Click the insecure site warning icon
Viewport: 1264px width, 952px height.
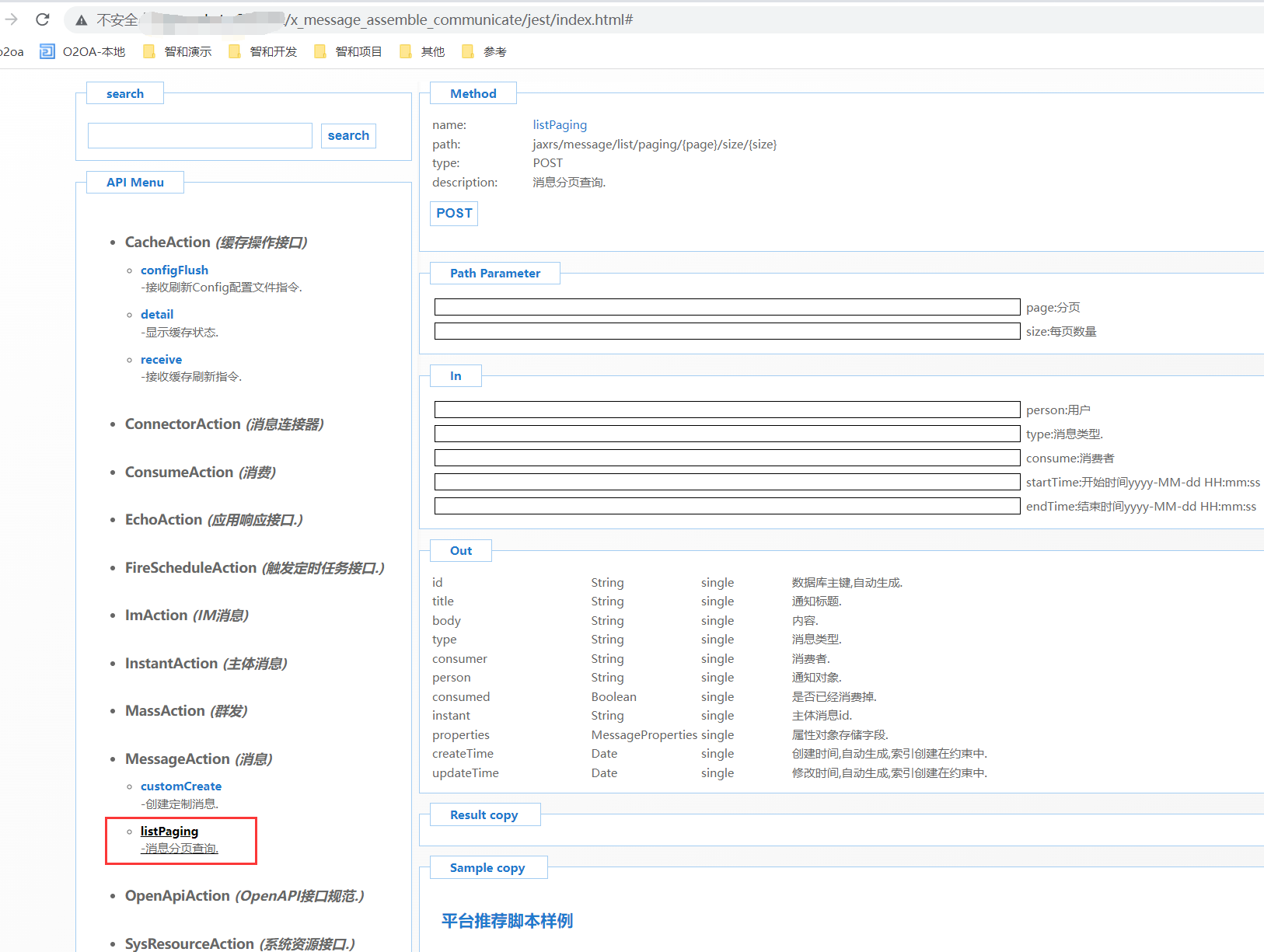tap(82, 20)
